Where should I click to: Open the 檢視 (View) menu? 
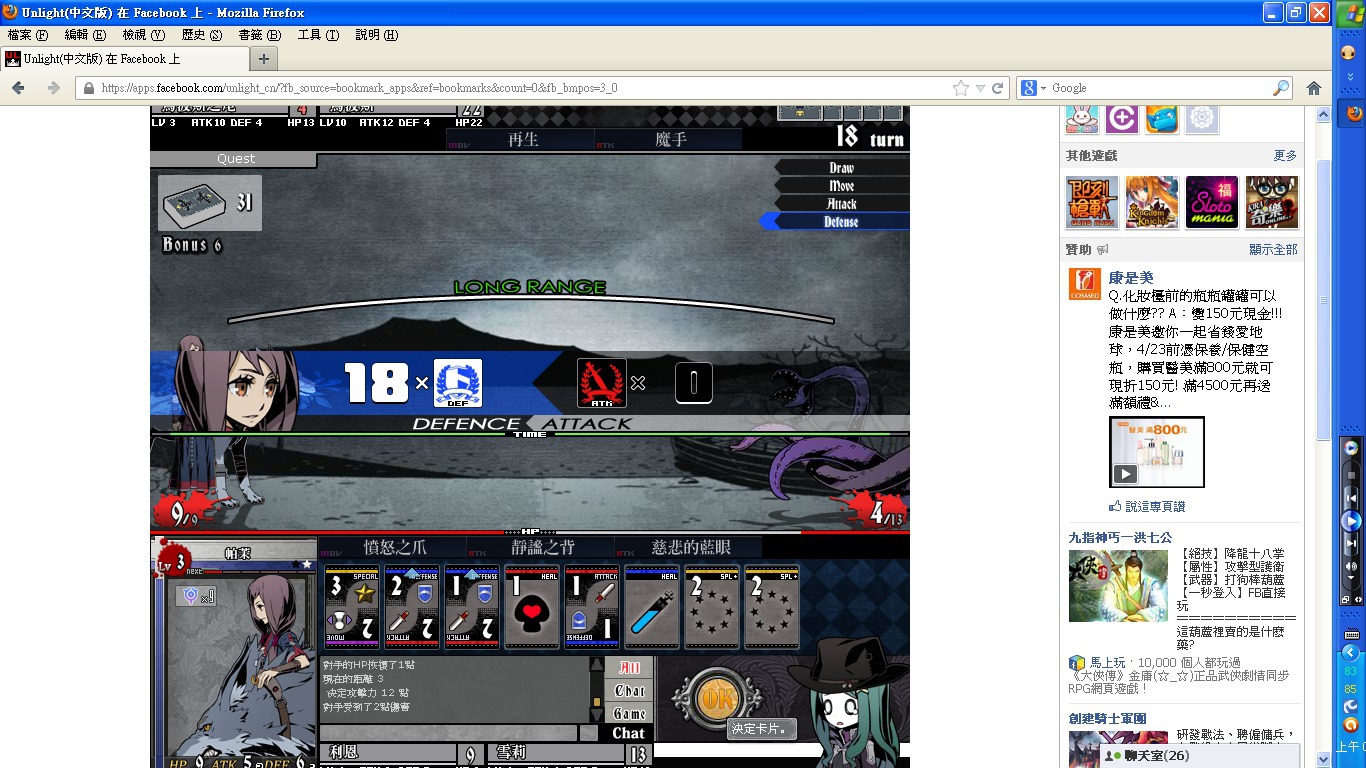point(143,35)
